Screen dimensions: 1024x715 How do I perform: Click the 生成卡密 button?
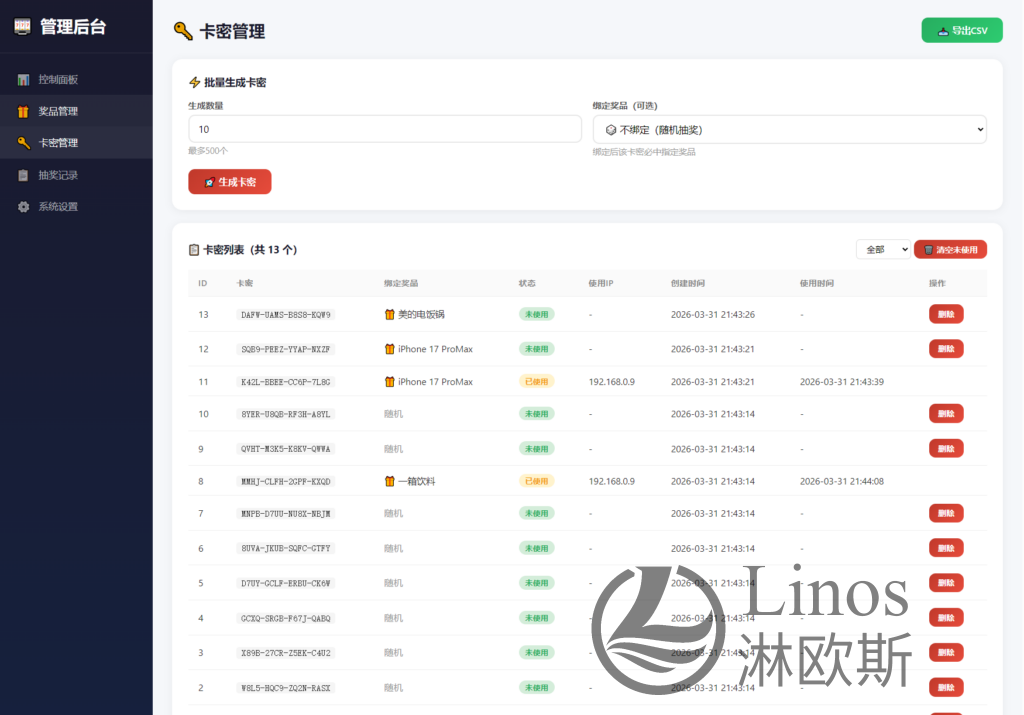[x=230, y=182]
